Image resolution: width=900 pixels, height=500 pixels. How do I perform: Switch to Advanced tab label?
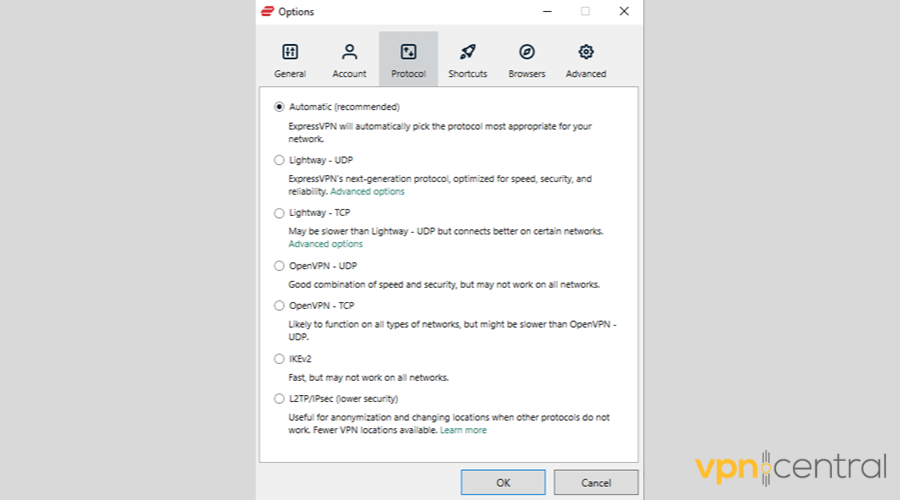[x=586, y=73]
